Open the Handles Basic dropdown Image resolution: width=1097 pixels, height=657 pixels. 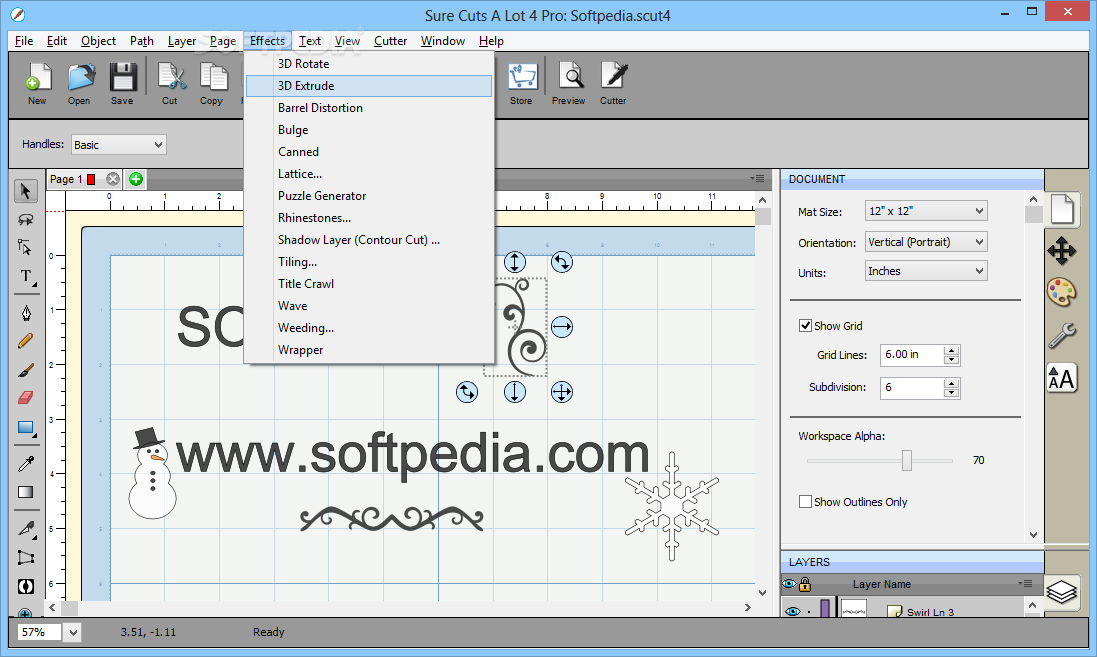point(119,145)
